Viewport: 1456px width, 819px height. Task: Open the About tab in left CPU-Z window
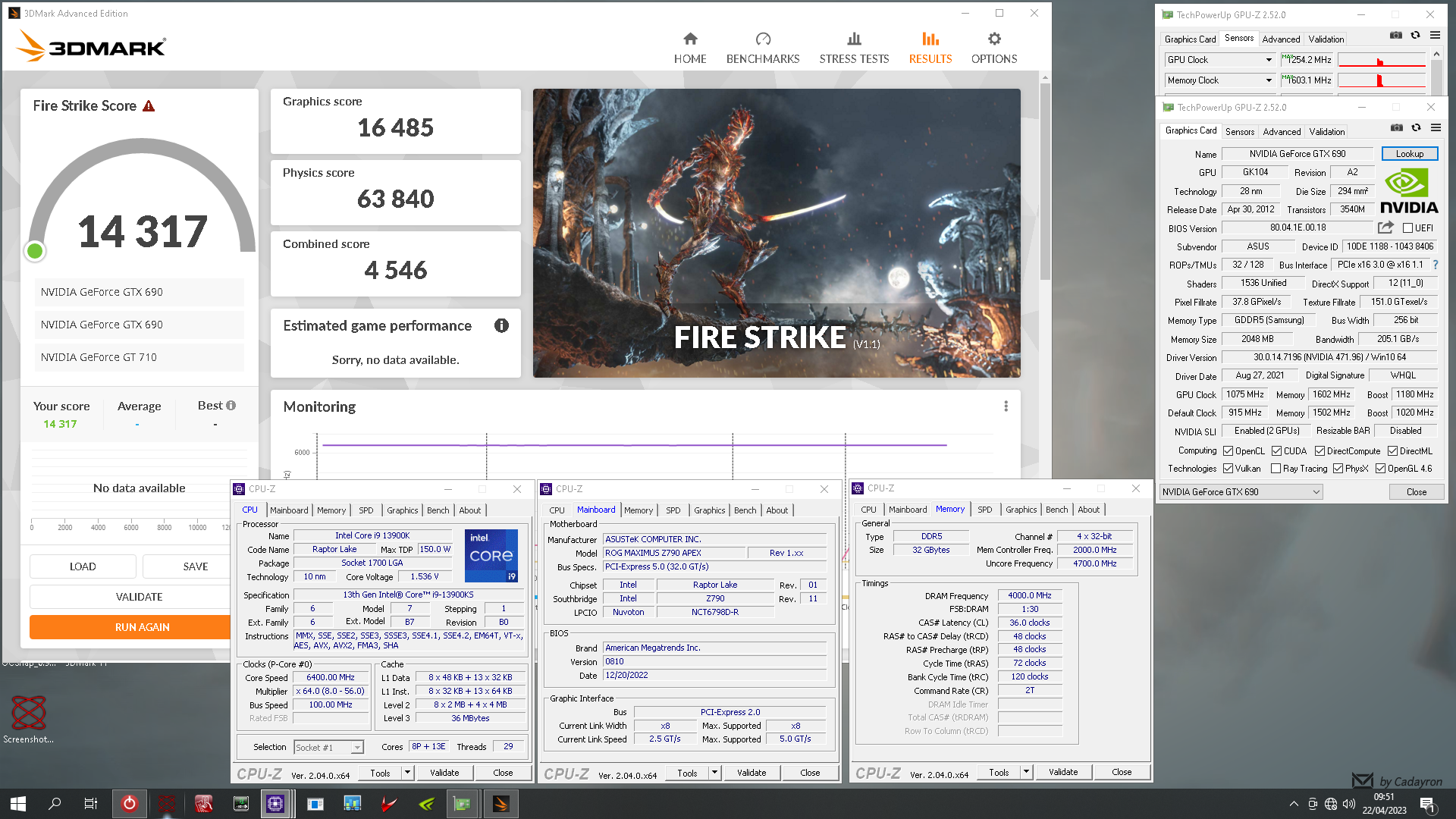[x=470, y=510]
